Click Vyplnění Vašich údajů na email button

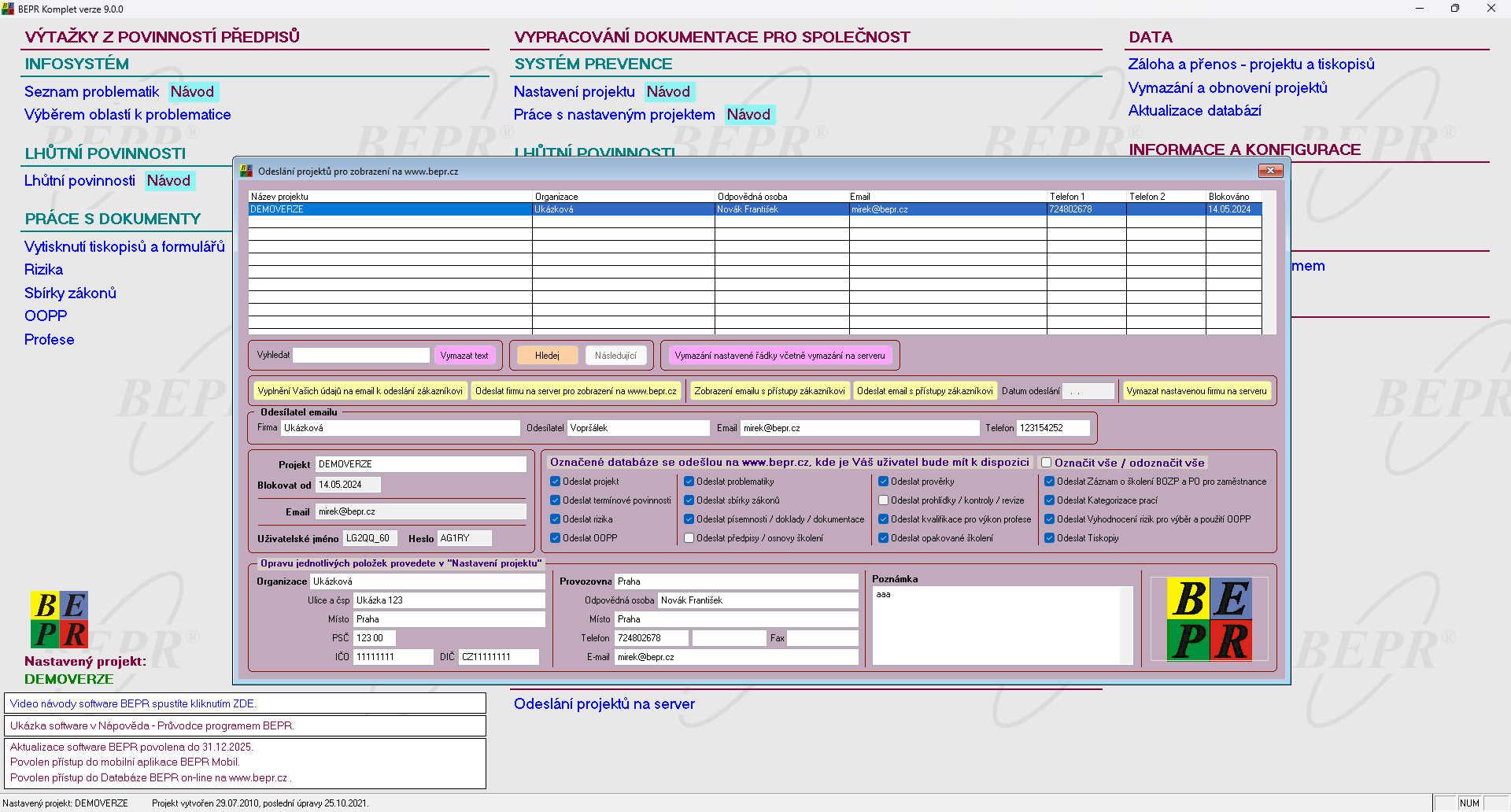tap(360, 391)
